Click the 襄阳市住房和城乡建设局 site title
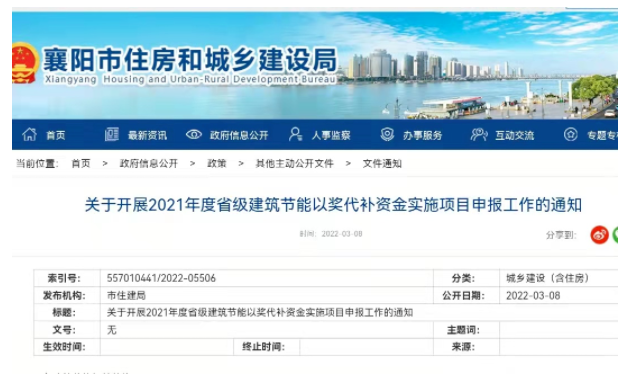Viewport: 628px width, 392px height. tap(190, 60)
